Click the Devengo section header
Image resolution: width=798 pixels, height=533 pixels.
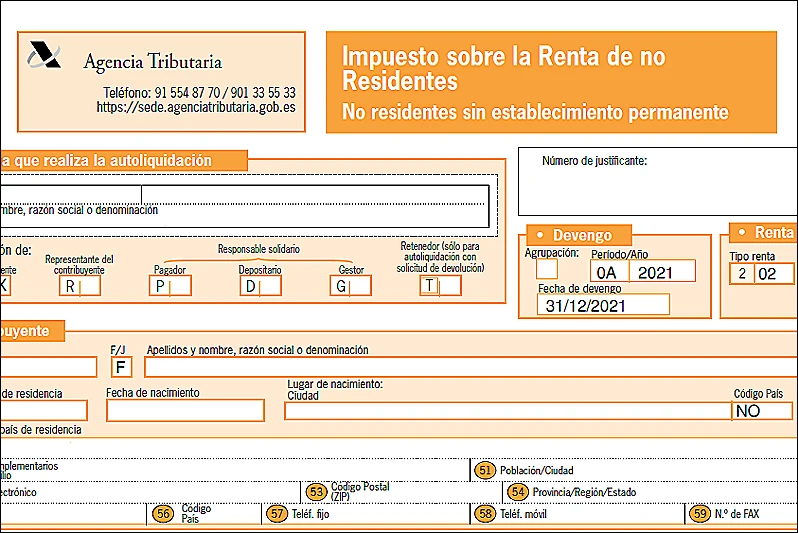581,235
